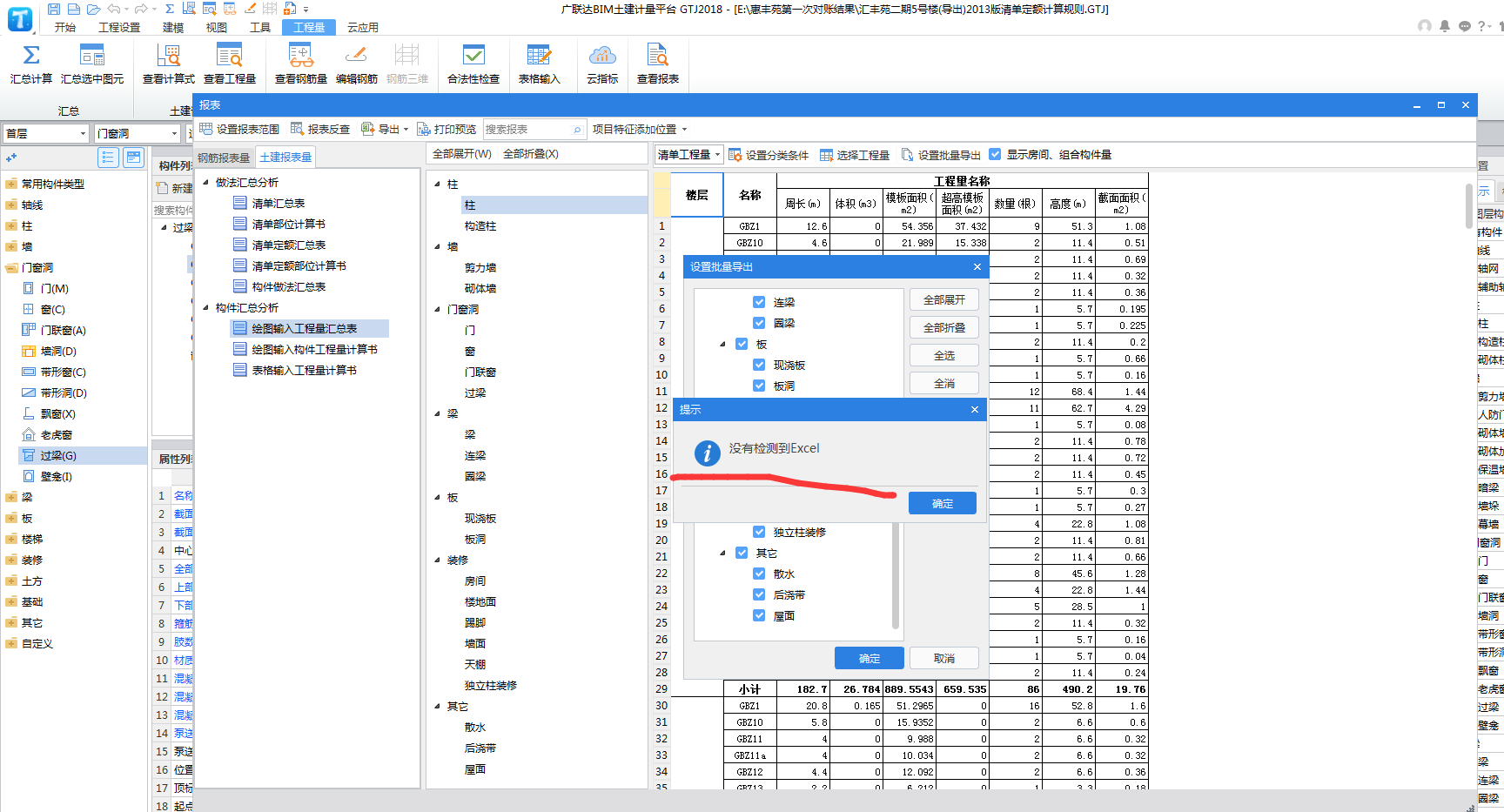The height and width of the screenshot is (812, 1504).
Task: Click the 汇总选中图元 icon
Action: coord(92,55)
